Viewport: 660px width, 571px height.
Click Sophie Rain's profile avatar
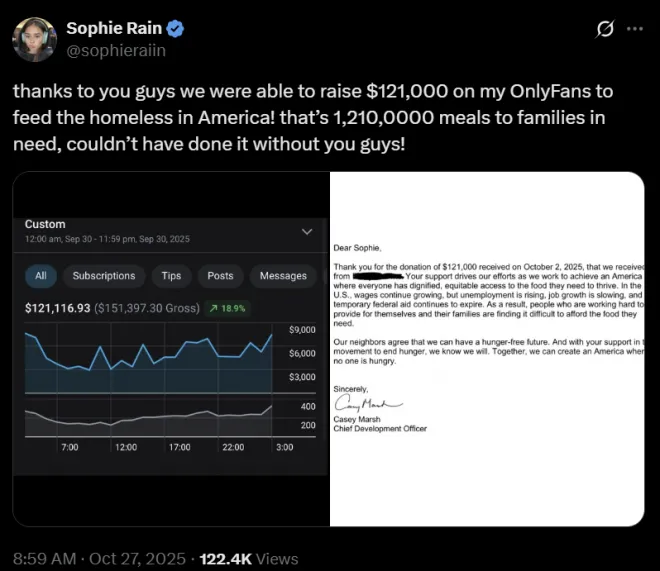coord(32,37)
